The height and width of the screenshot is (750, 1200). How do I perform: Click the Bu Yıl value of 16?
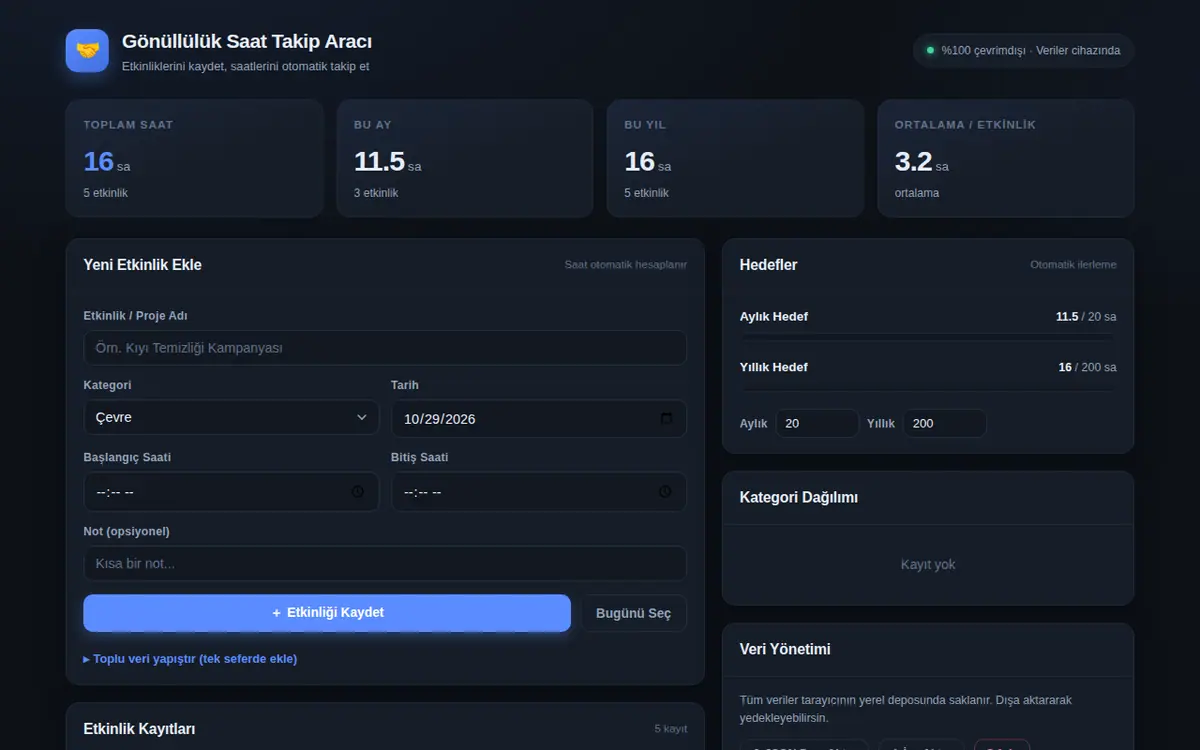(640, 161)
